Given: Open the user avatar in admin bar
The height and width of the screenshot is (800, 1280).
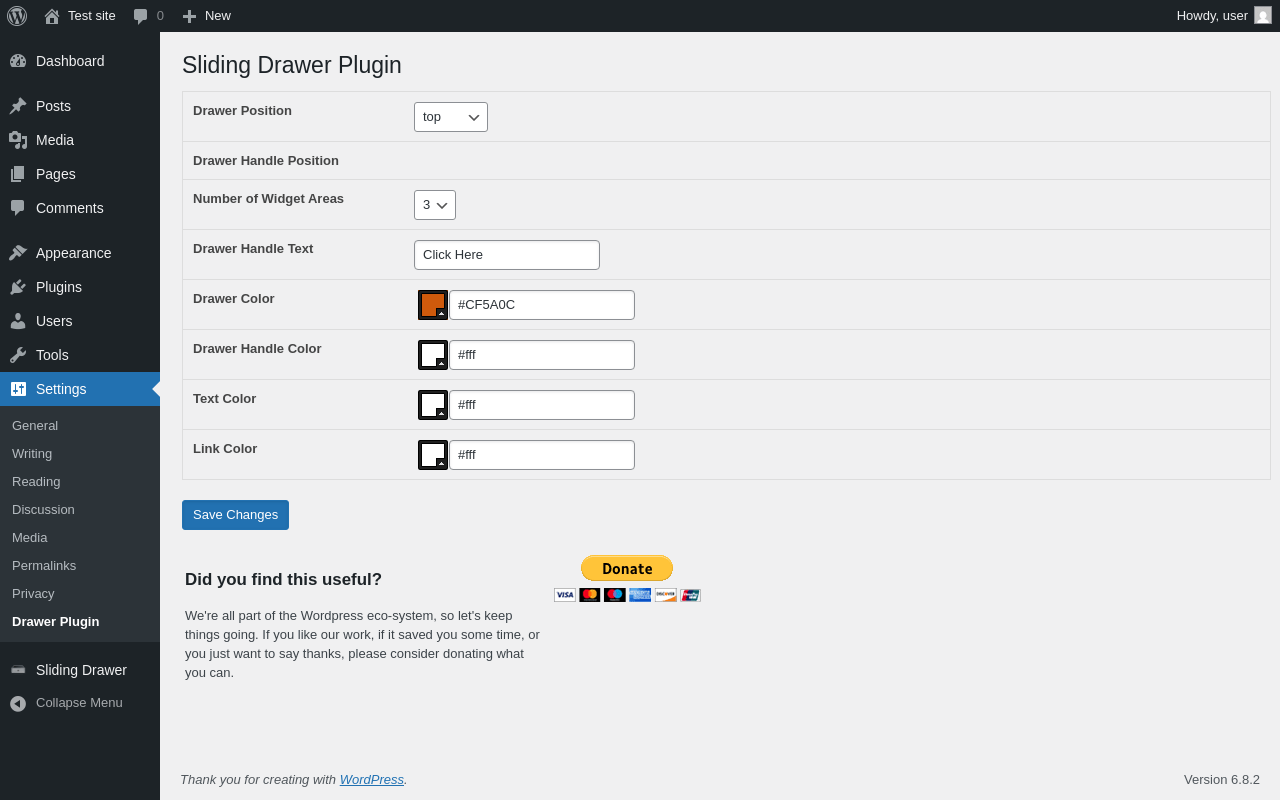Looking at the screenshot, I should 1263,15.
